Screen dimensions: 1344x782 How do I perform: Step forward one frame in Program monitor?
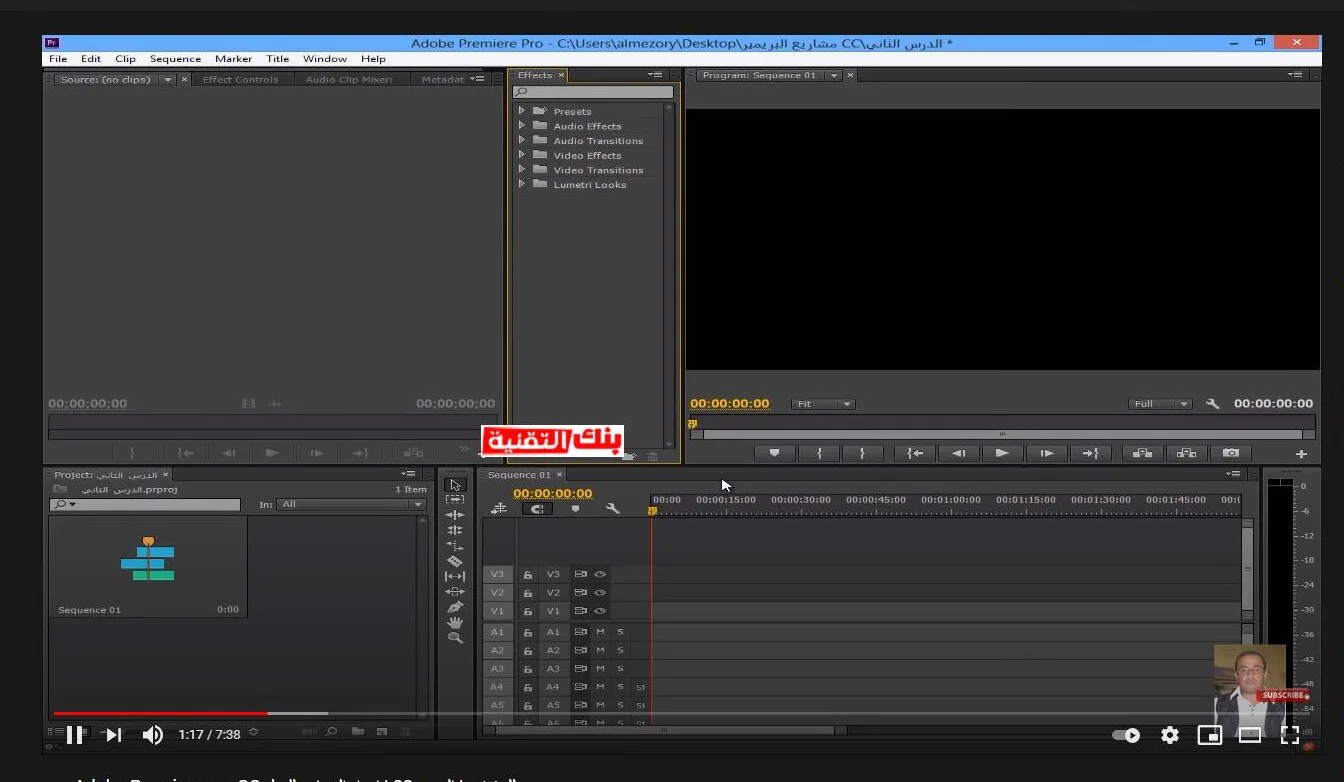pos(1046,453)
